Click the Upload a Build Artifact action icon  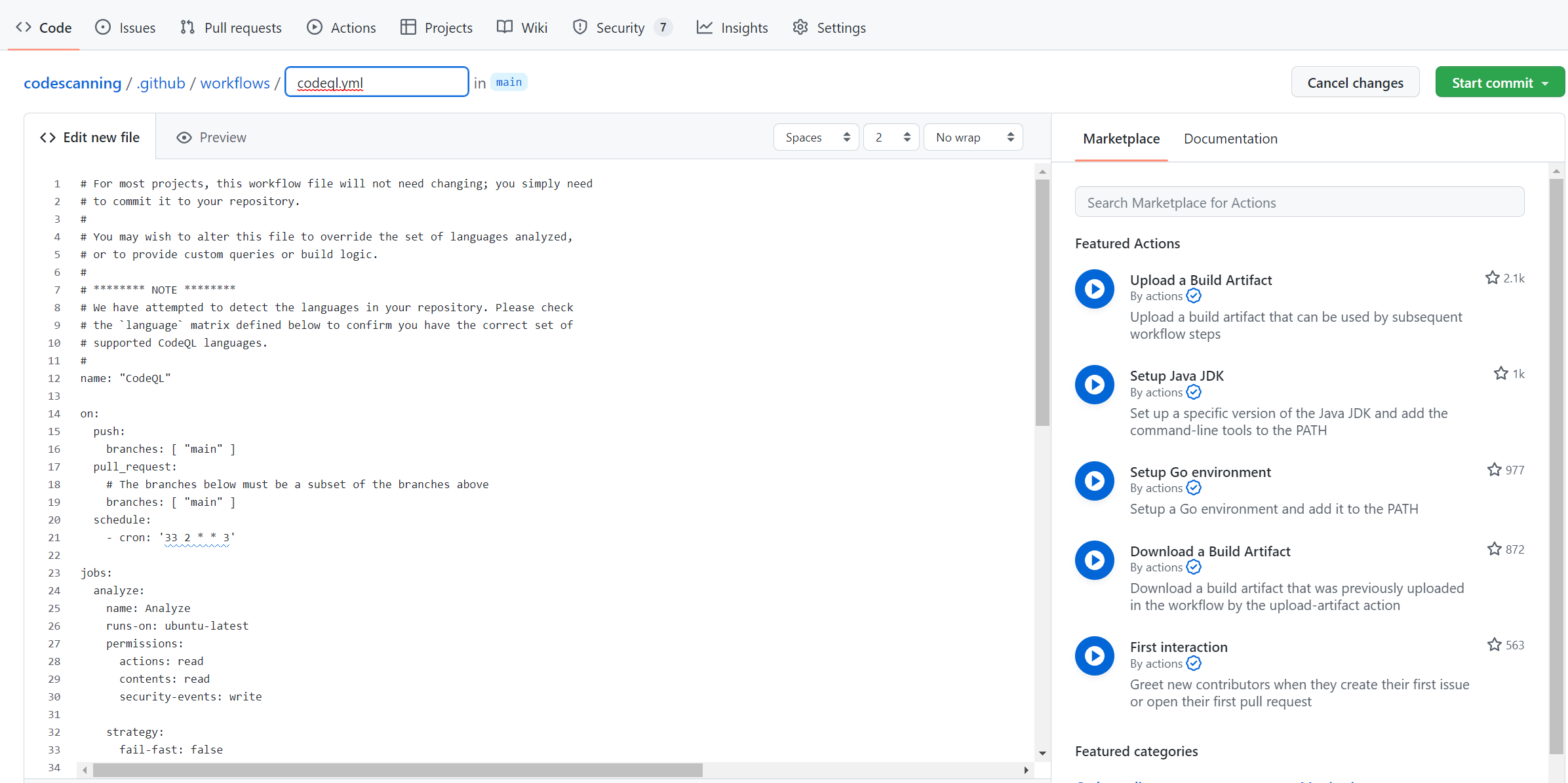[1093, 288]
